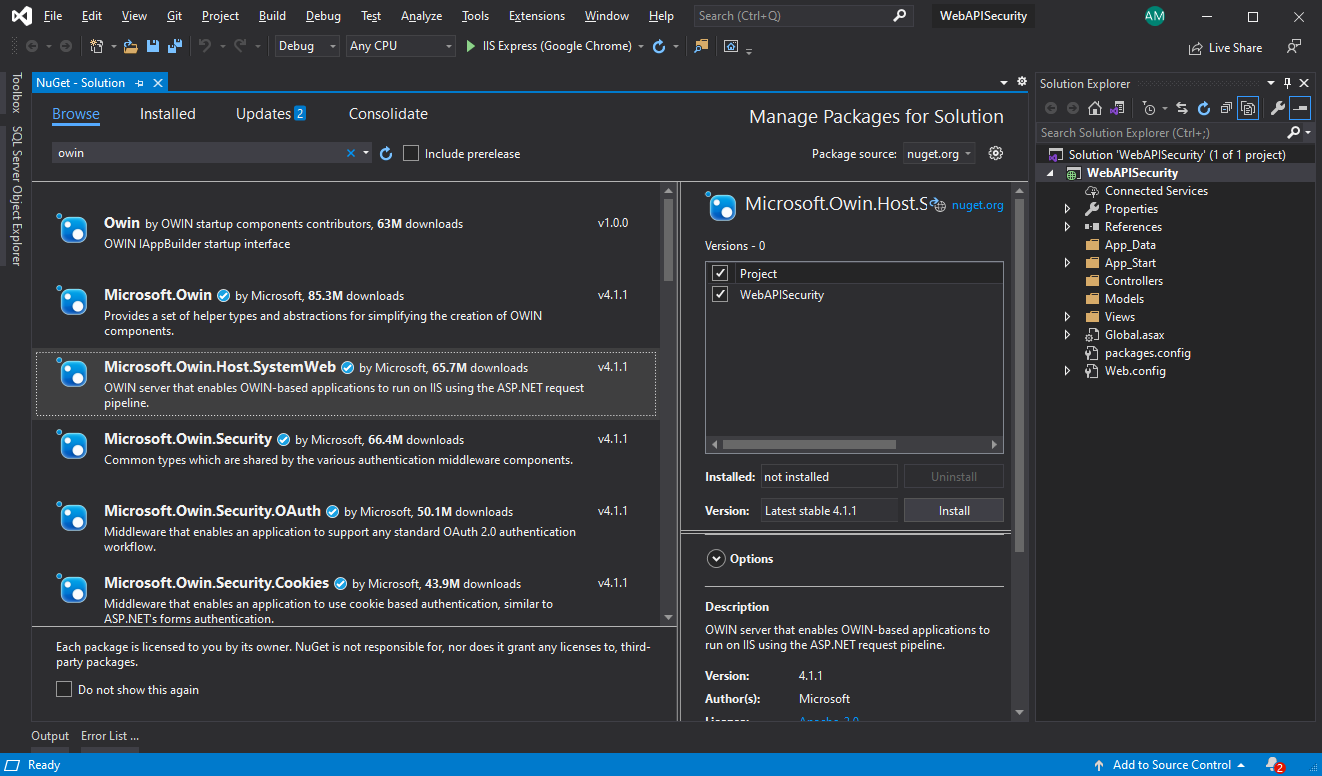Click the Install button
This screenshot has width=1322, height=776.
(x=954, y=510)
